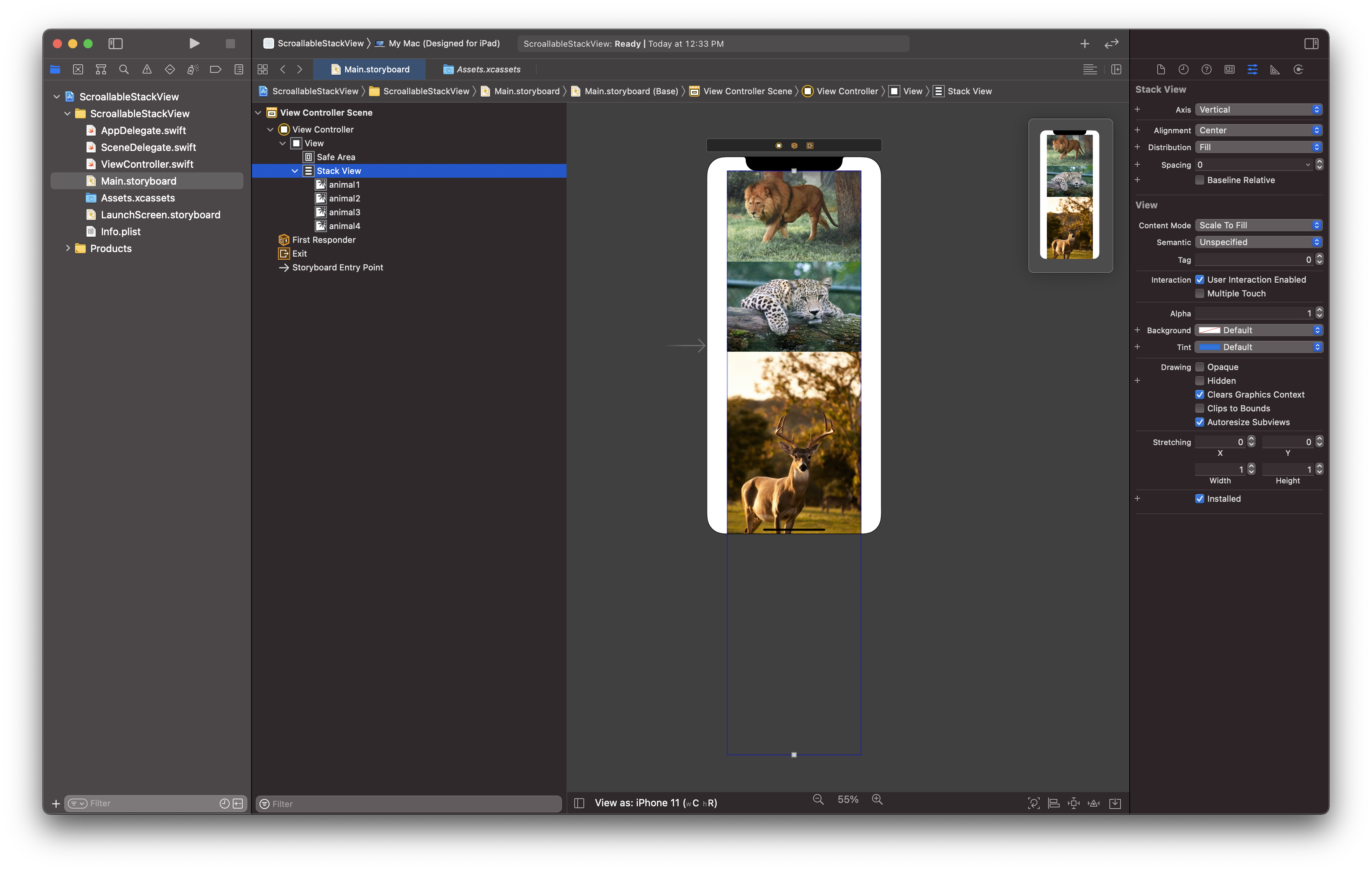Open the Size inspector ruler icon

coord(1275,70)
